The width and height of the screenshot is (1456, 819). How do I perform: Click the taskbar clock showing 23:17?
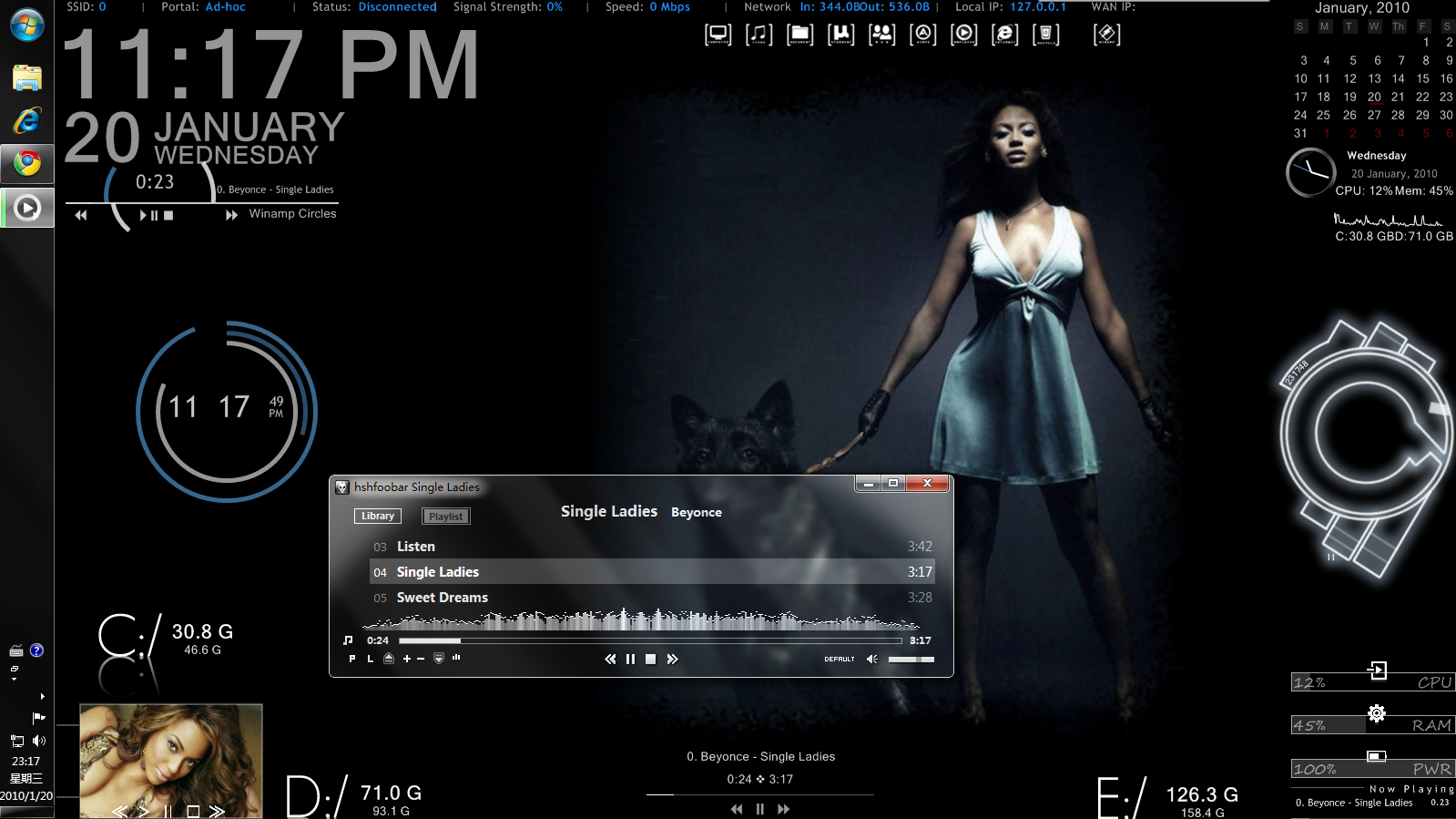point(25,762)
